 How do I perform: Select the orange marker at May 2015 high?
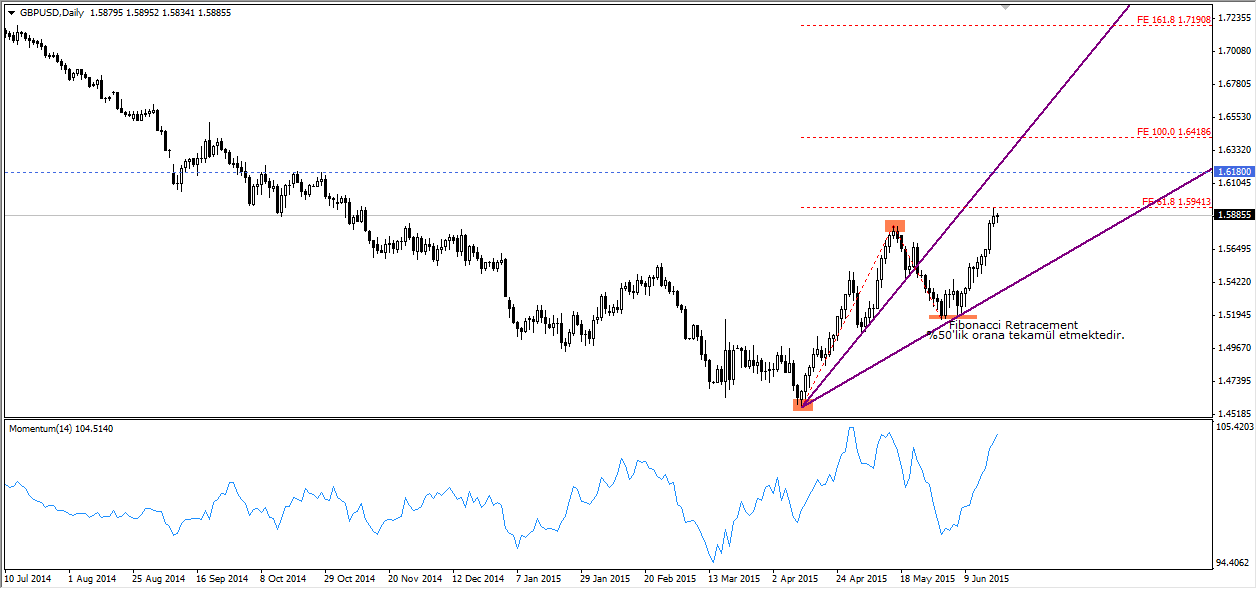click(x=894, y=225)
